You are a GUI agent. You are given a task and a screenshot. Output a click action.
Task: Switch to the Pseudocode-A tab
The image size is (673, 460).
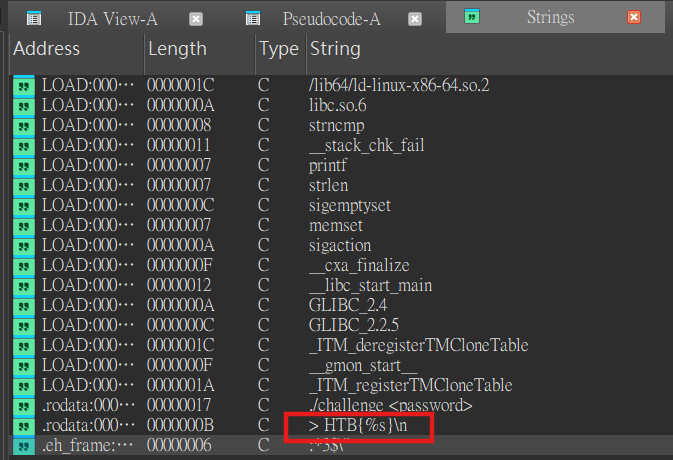331,19
